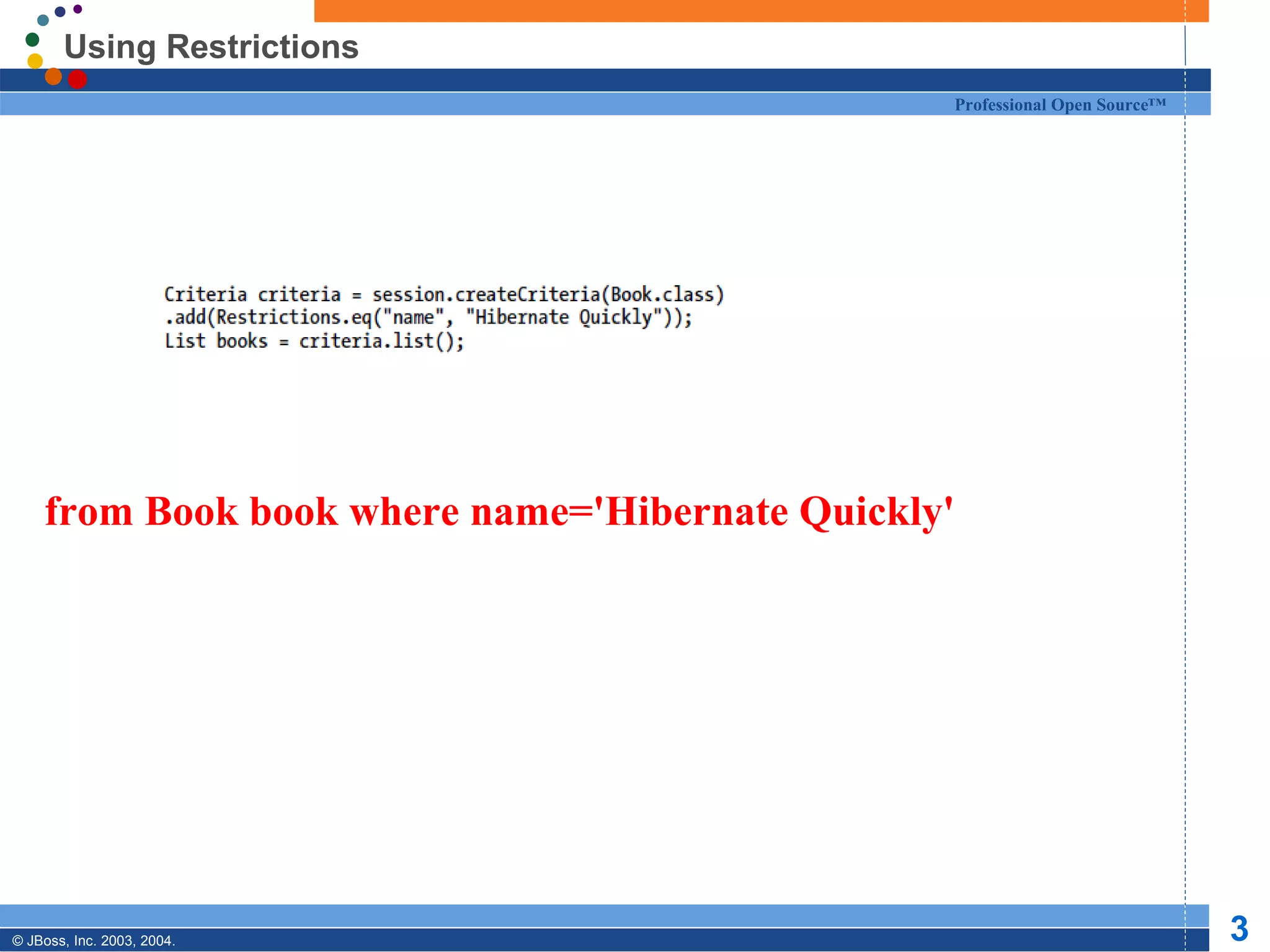Click the createCriteria(Book.class) code line
Viewport: 1270px width, 952px height.
(x=444, y=294)
